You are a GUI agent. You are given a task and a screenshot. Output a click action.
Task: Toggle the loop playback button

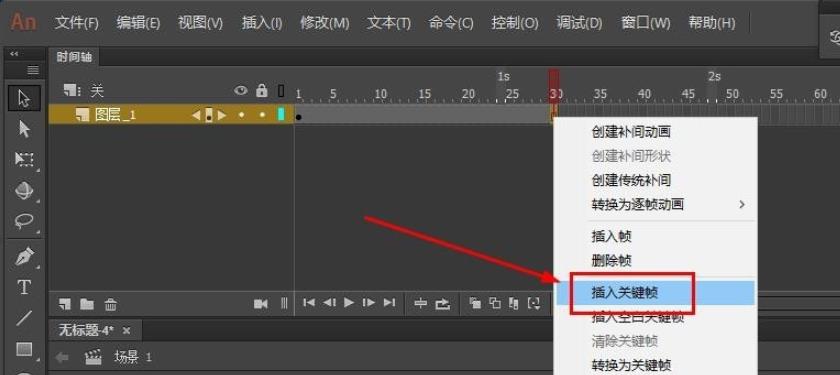pos(442,303)
